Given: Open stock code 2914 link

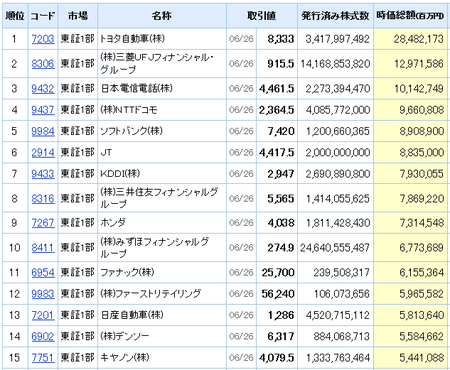Looking at the screenshot, I should 43,152.
